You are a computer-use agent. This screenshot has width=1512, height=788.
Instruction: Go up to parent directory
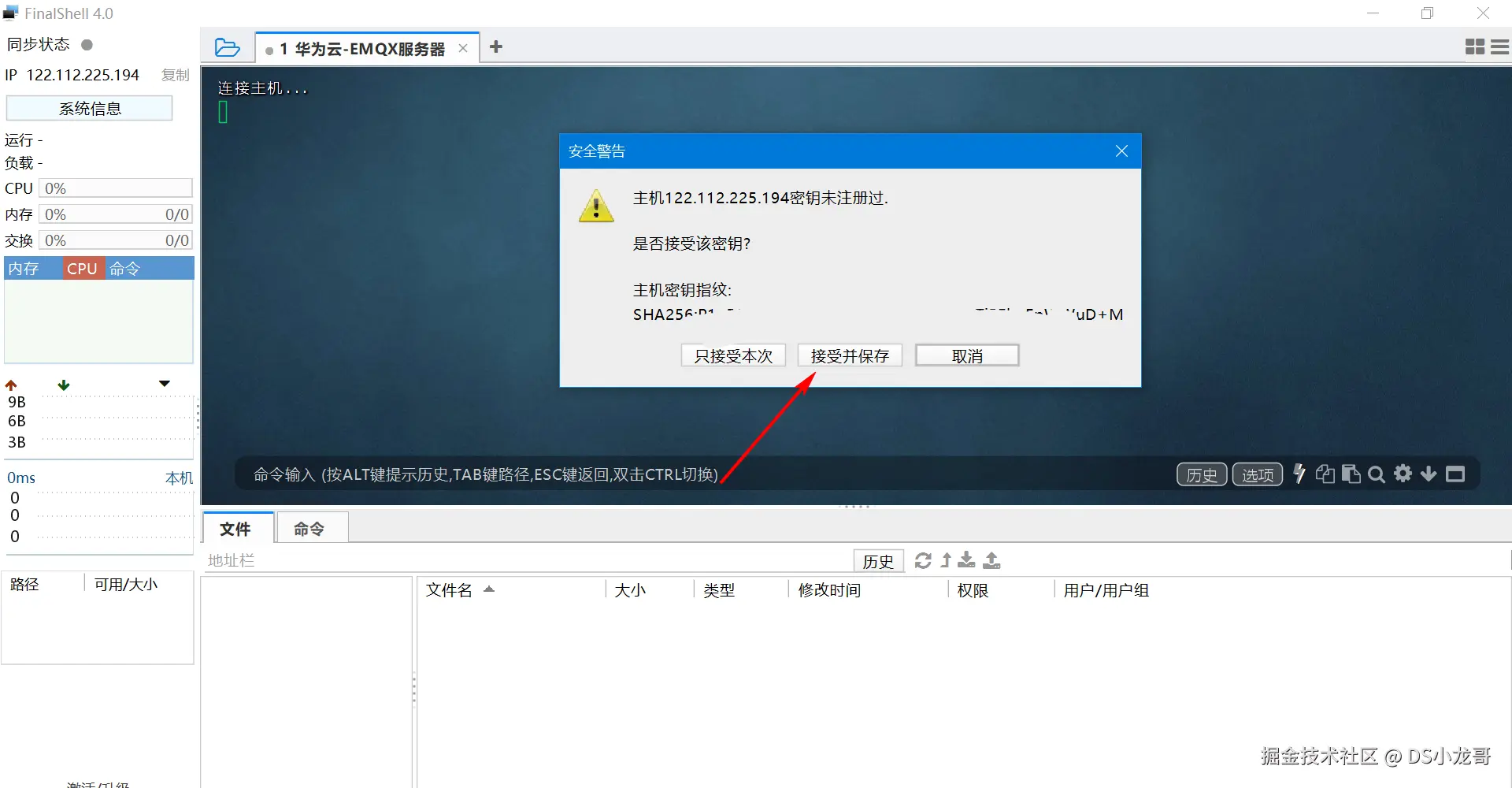pos(946,560)
